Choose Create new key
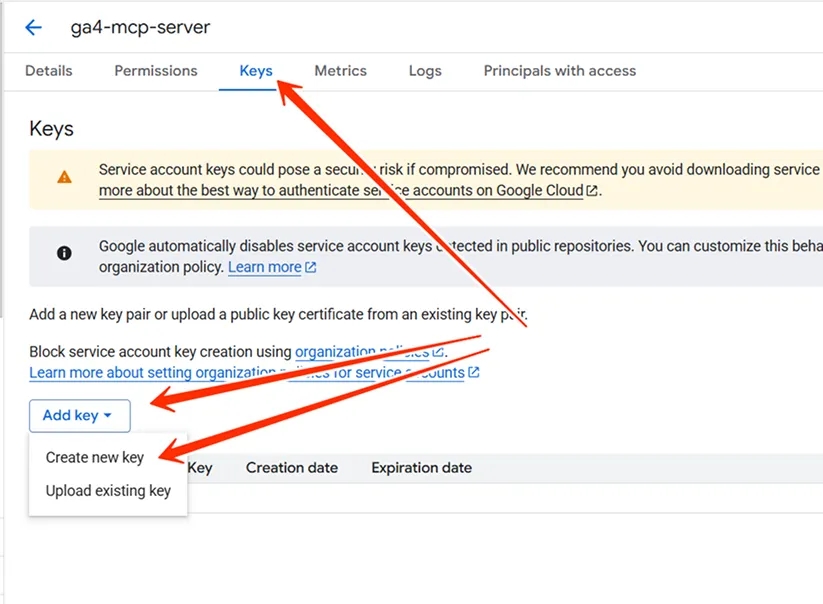The width and height of the screenshot is (823, 604). pos(94,458)
